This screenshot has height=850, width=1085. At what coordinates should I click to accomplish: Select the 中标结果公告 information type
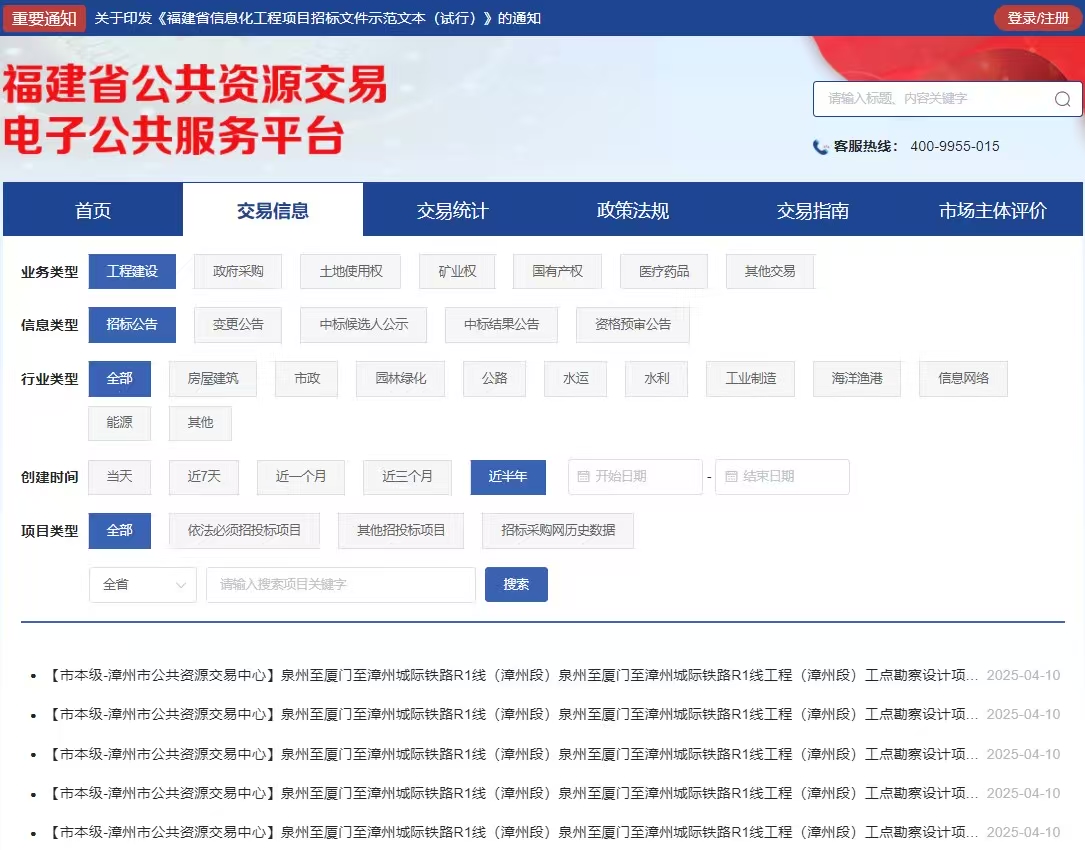501,324
